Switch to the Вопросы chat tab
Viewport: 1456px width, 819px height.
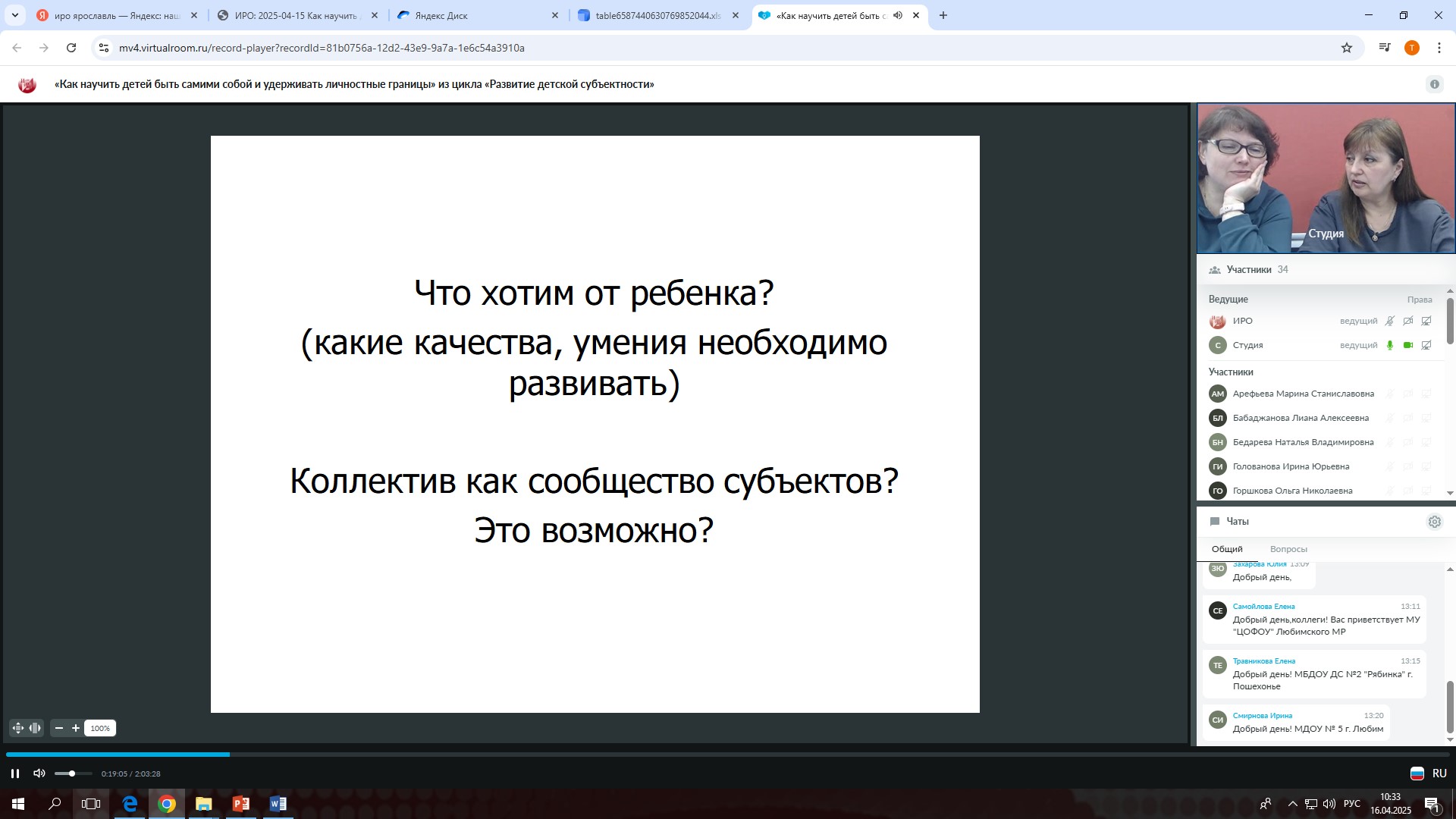point(1288,549)
